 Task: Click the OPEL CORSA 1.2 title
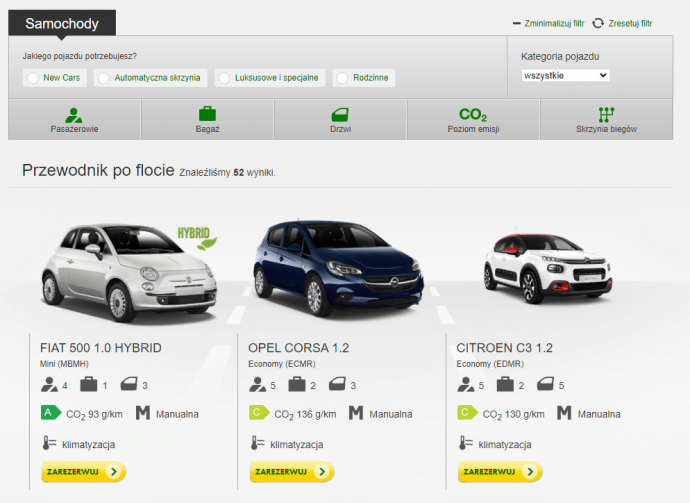point(298,348)
